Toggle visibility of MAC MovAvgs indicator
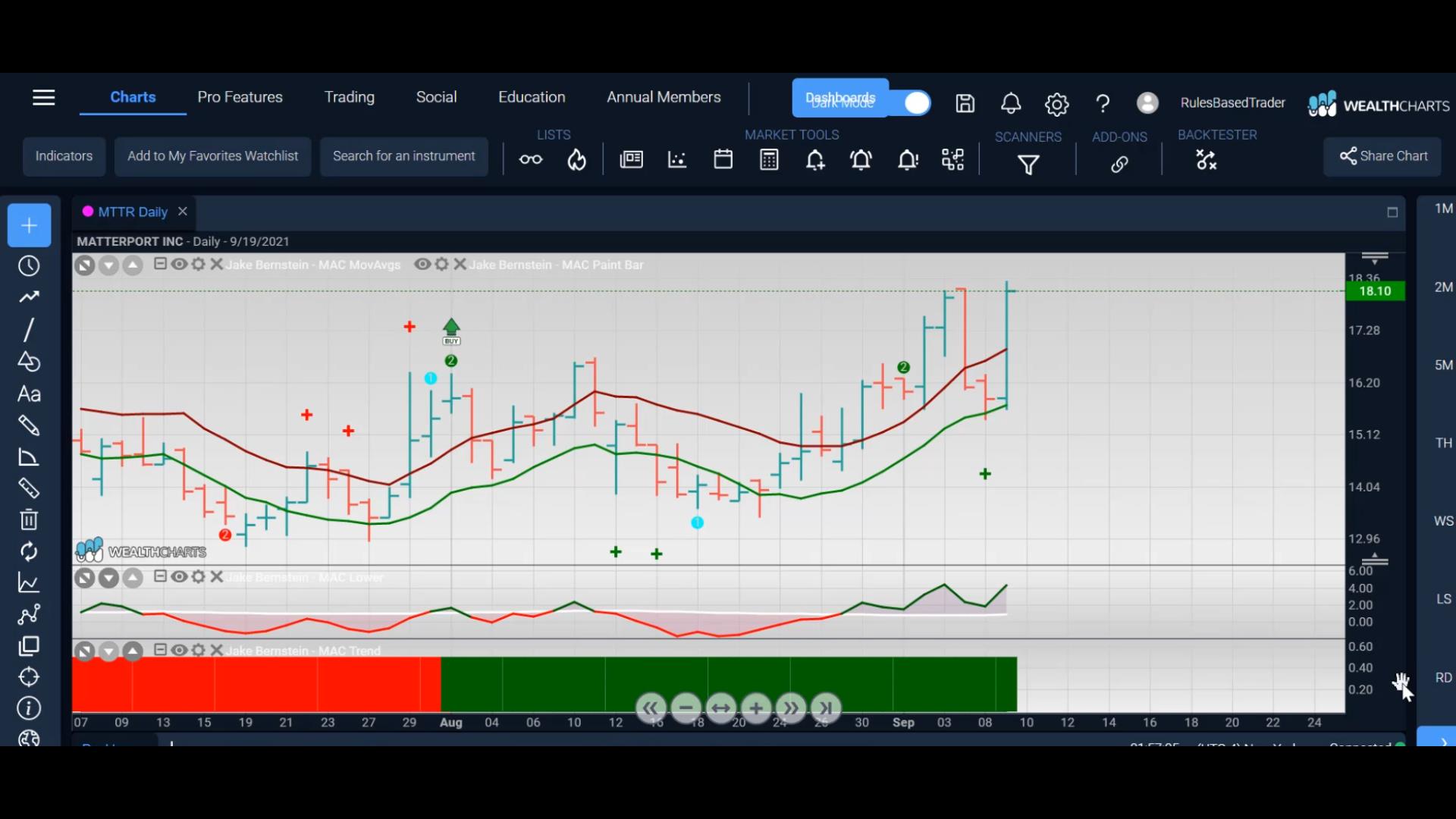Image resolution: width=1456 pixels, height=819 pixels. [x=179, y=264]
